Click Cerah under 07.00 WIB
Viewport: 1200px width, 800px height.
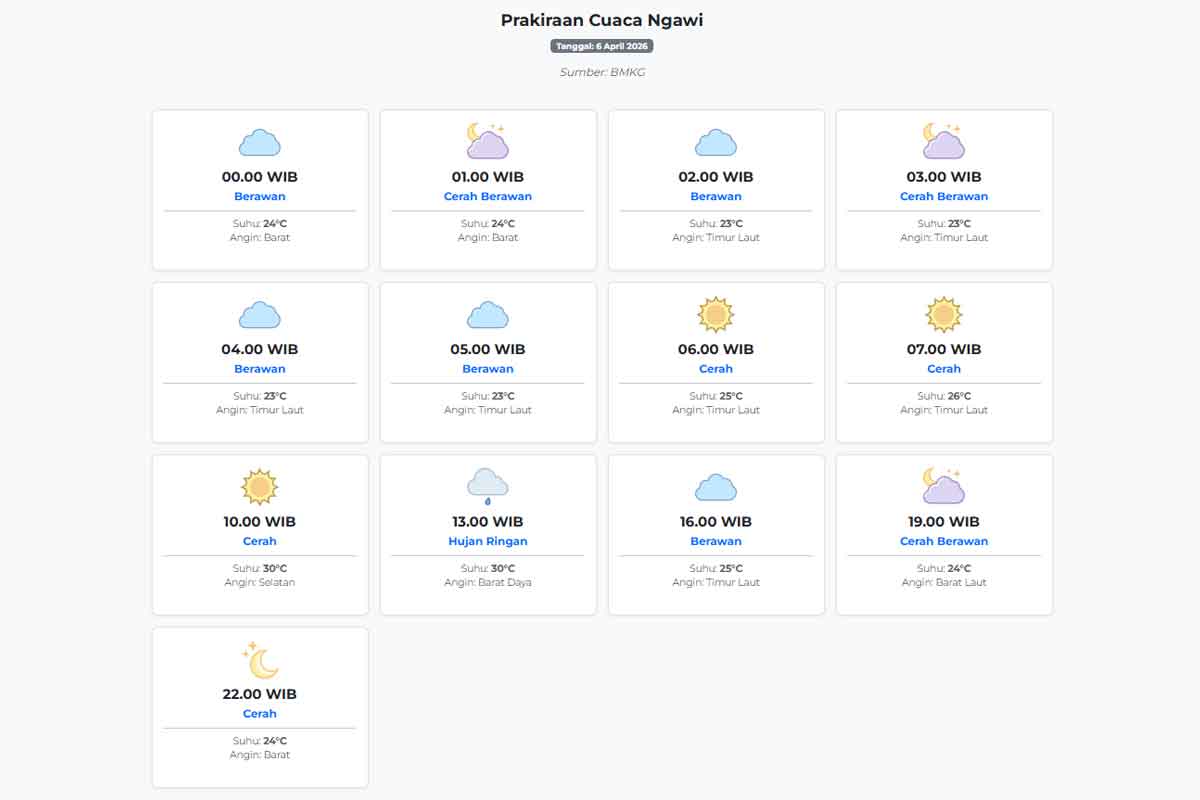[x=944, y=369]
